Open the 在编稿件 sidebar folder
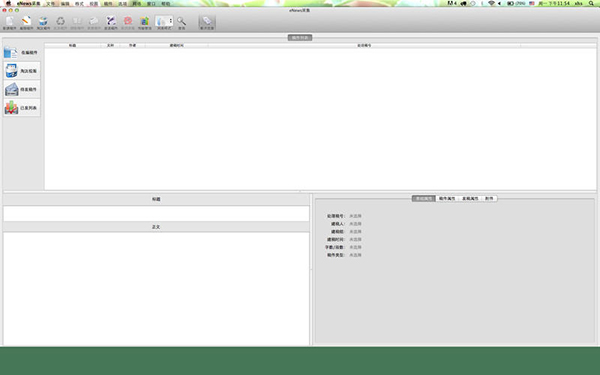Screen dimensions: 600x375 pyautogui.click(x=21, y=52)
